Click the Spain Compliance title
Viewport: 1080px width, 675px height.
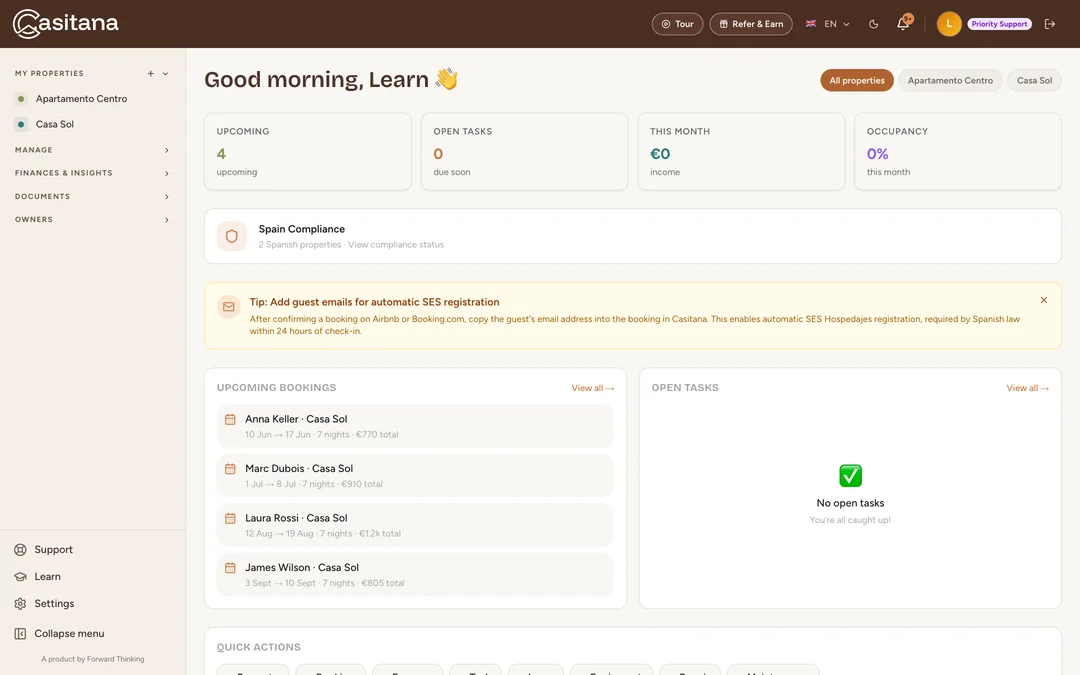click(x=302, y=229)
